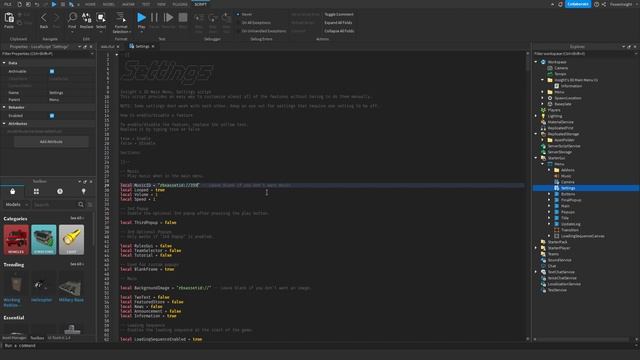Collapse the StarterGui tree node
Screen dimensions: 640x360
point(536,158)
